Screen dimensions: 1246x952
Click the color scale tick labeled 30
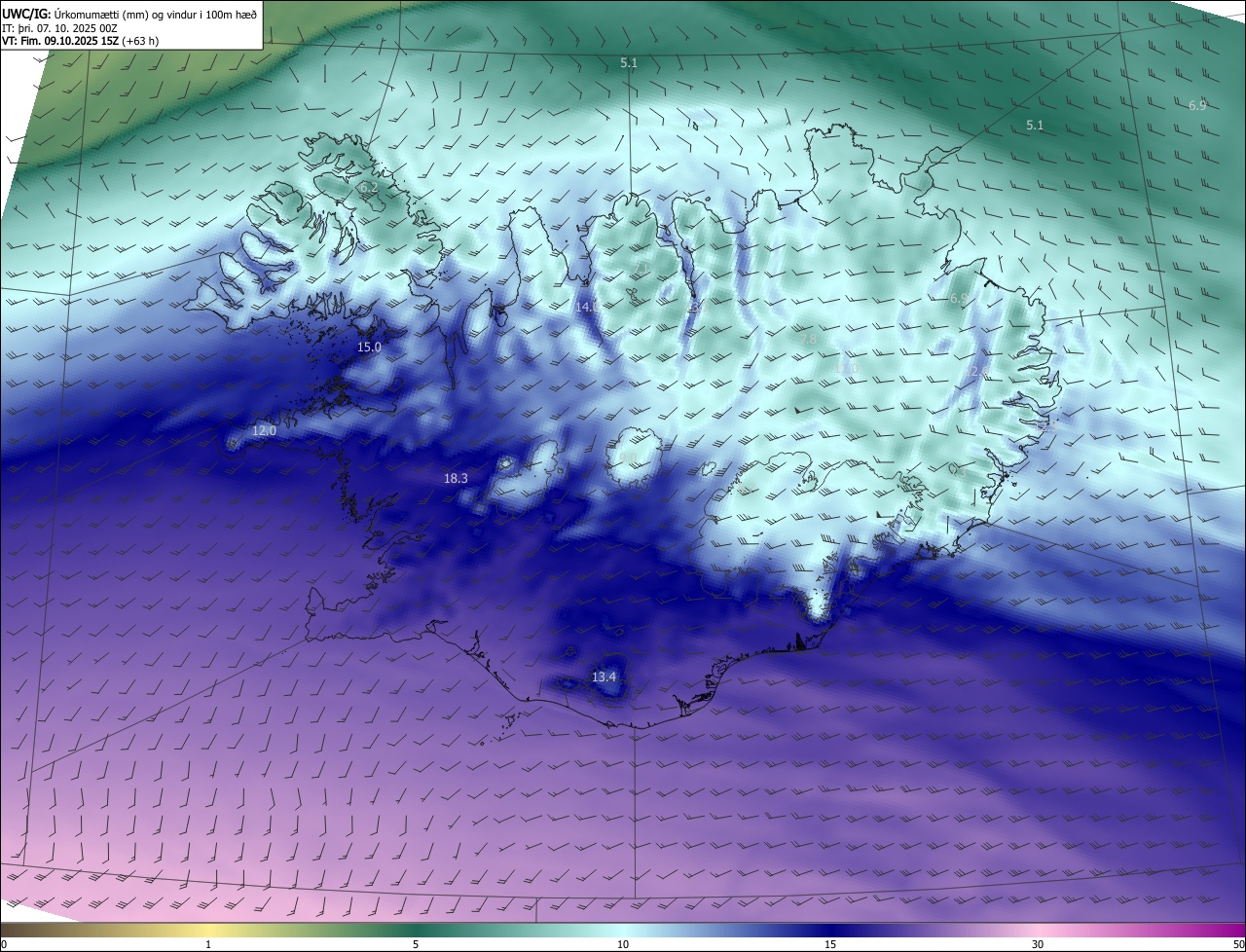[x=1038, y=944]
